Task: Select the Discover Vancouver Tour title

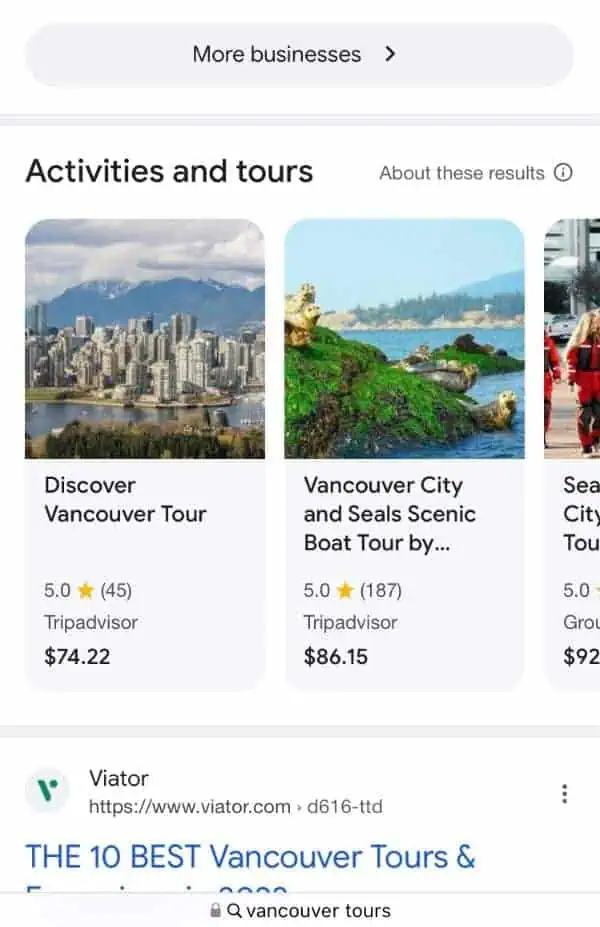Action: [x=125, y=499]
